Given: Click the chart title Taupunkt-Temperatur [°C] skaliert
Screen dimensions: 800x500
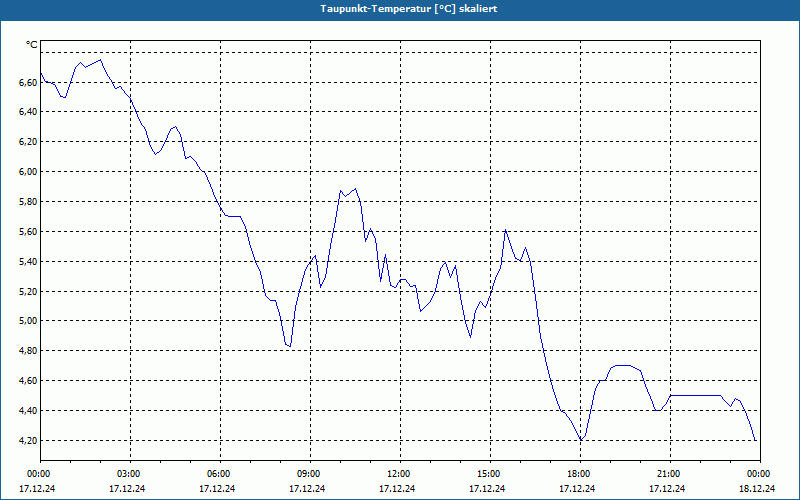Looking at the screenshot, I should point(409,9).
